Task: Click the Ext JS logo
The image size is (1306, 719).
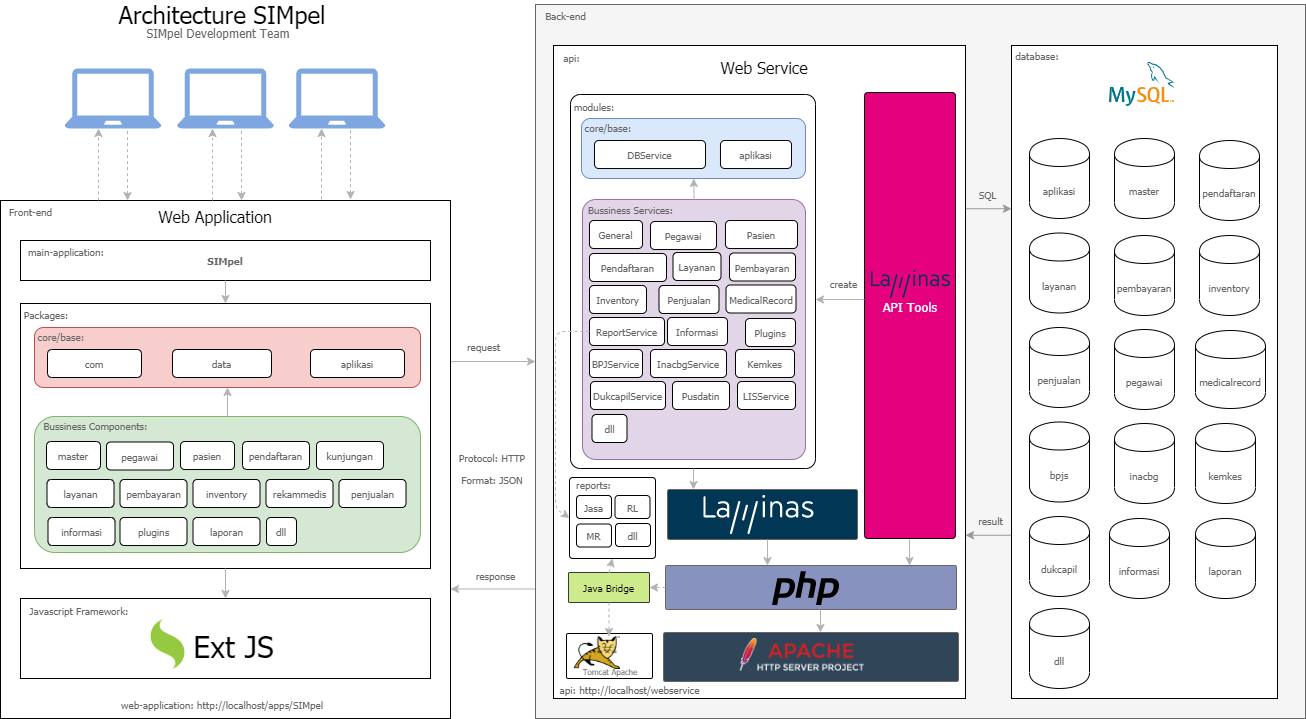Action: [x=212, y=646]
